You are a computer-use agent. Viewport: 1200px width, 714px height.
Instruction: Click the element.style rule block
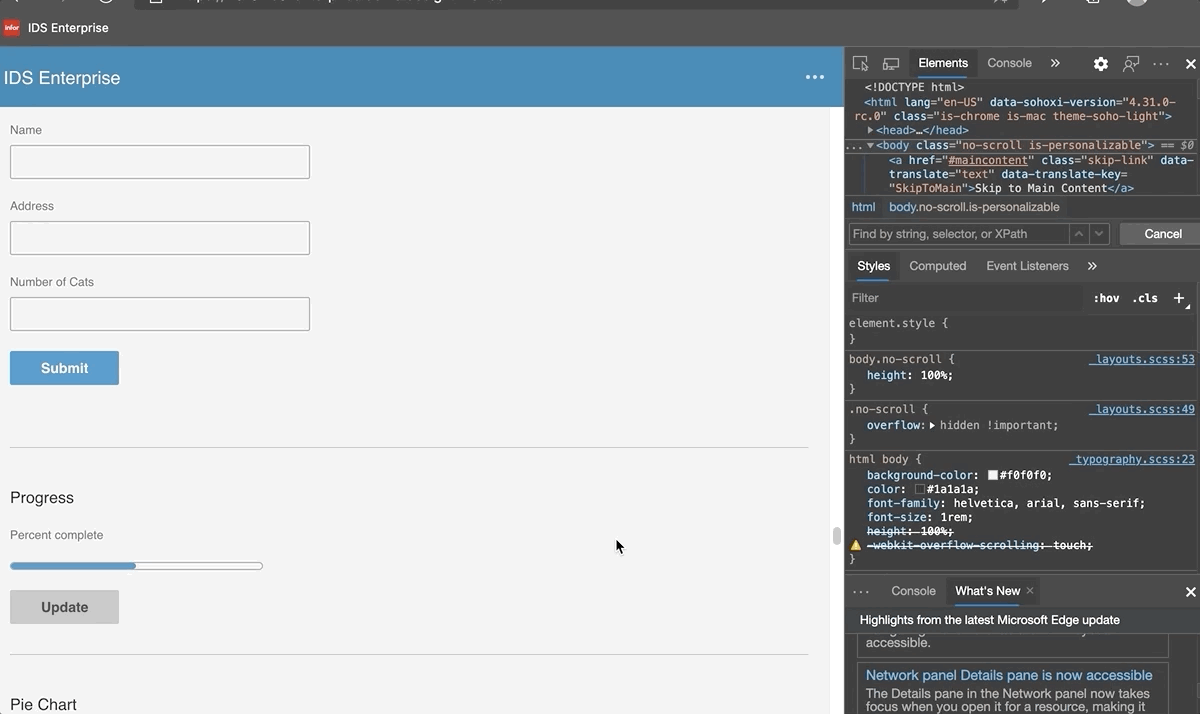[x=1021, y=331]
